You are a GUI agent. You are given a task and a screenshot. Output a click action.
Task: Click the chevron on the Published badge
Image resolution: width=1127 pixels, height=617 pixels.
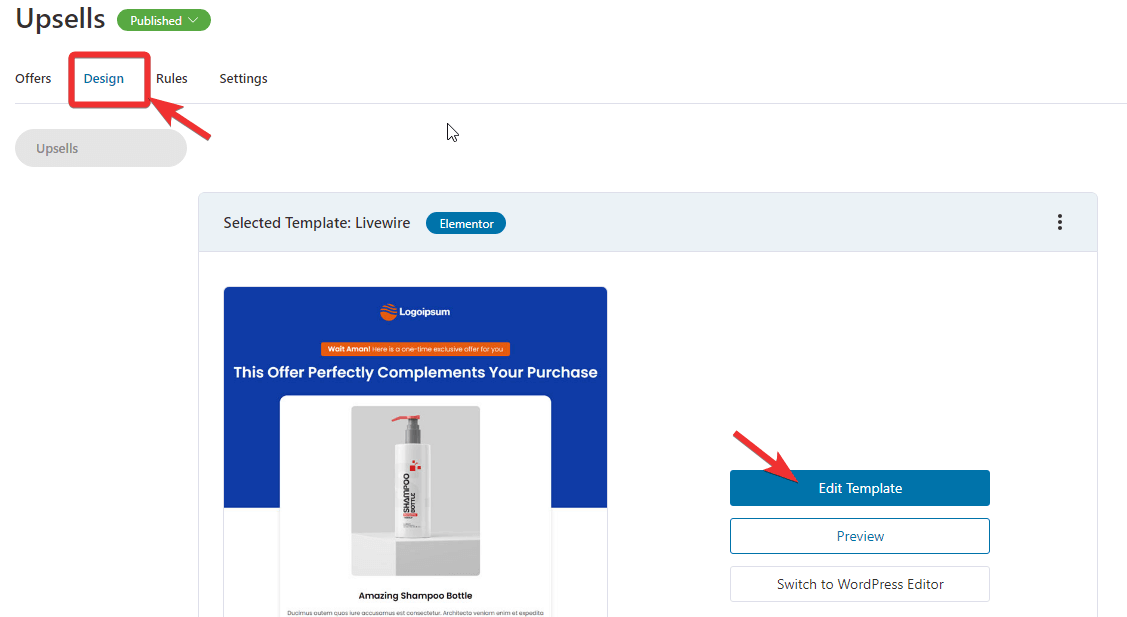coord(193,20)
